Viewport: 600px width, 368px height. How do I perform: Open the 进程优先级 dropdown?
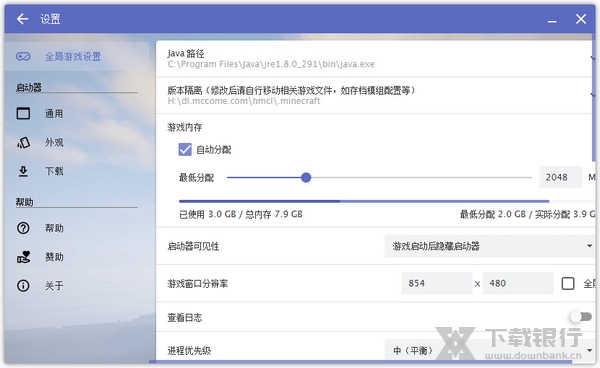(x=489, y=350)
